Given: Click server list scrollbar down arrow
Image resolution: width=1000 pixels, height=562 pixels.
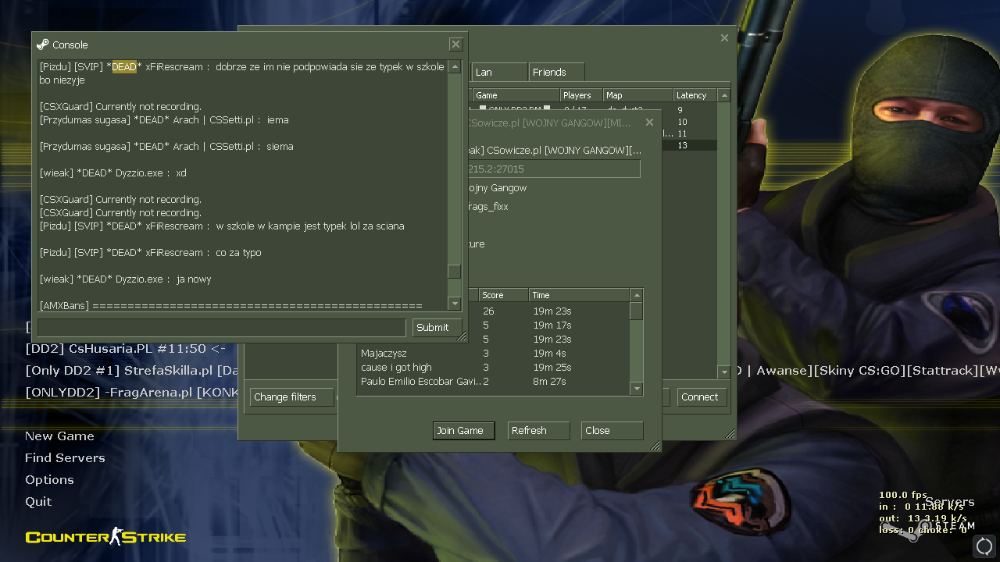Looking at the screenshot, I should (x=724, y=372).
